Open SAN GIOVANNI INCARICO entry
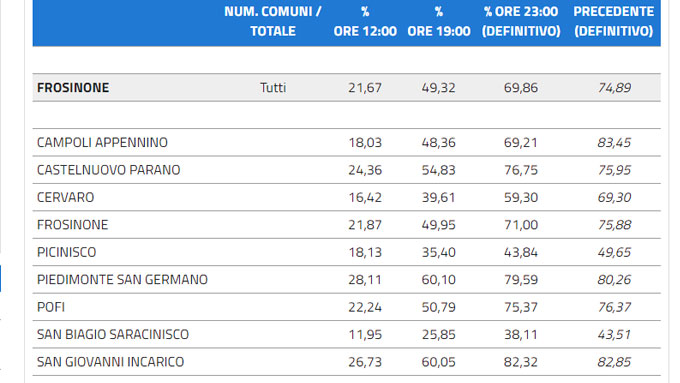Screen dimensions: 680x383 111,362
